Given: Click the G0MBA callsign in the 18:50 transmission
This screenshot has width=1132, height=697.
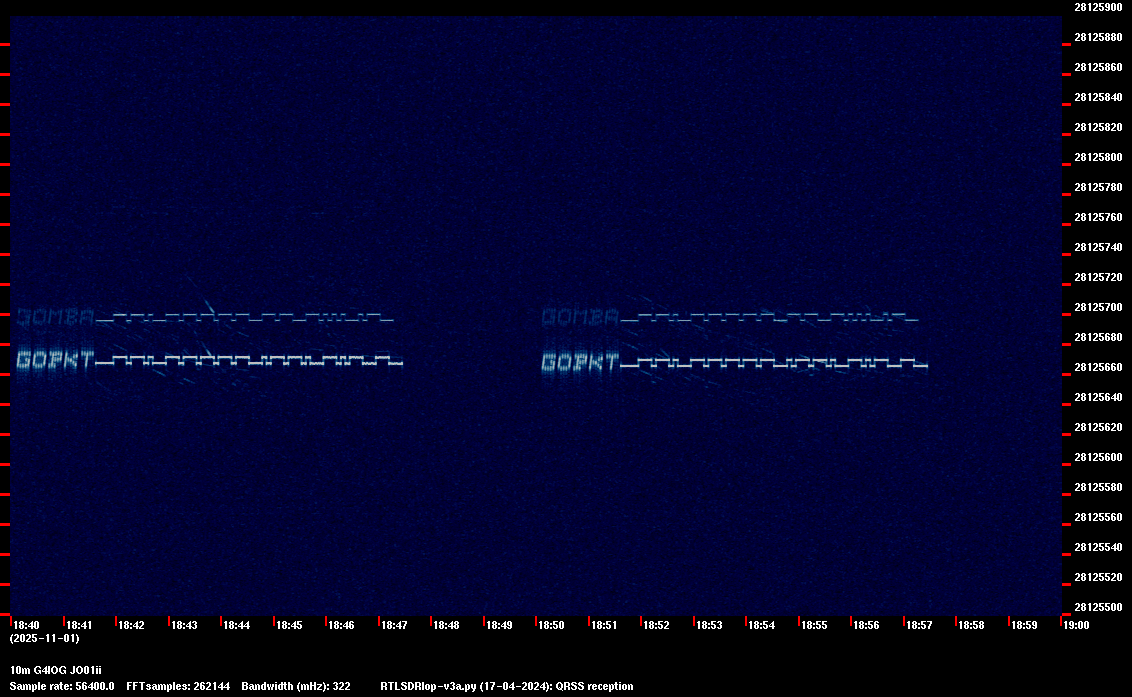Looking at the screenshot, I should coord(581,318).
